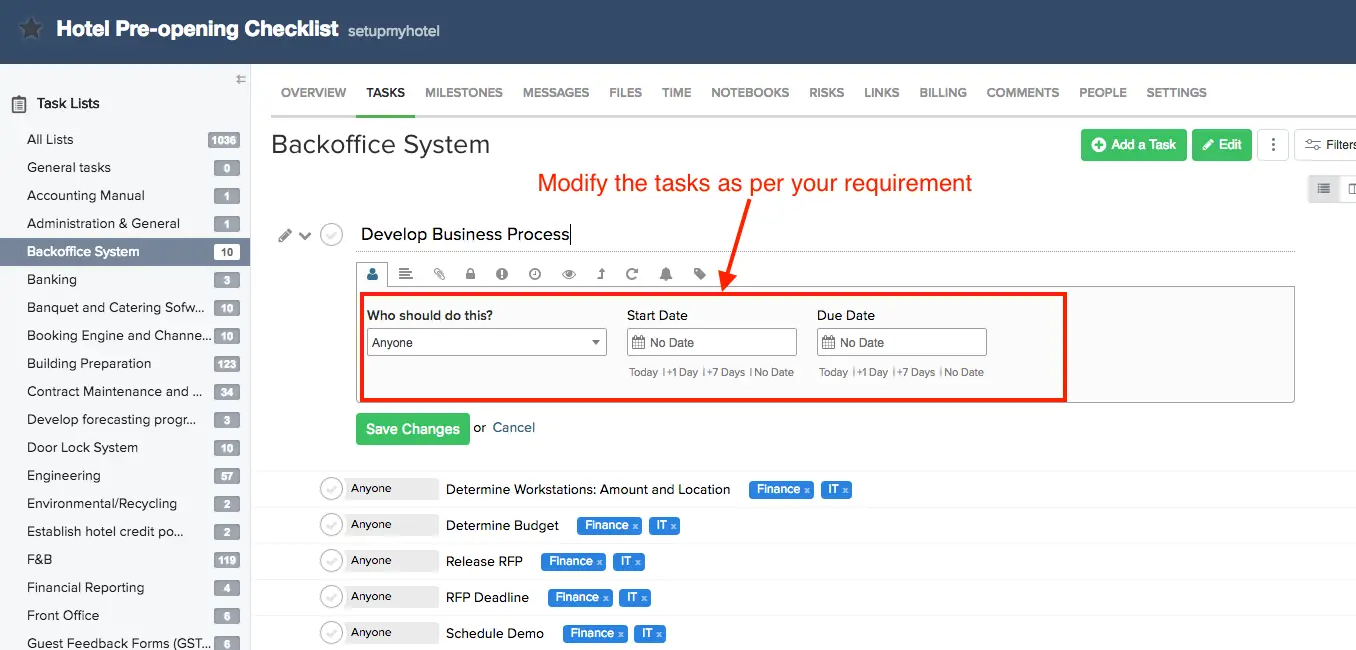The image size is (1356, 650).
Task: Go to project Settings tab
Action: coord(1176,92)
